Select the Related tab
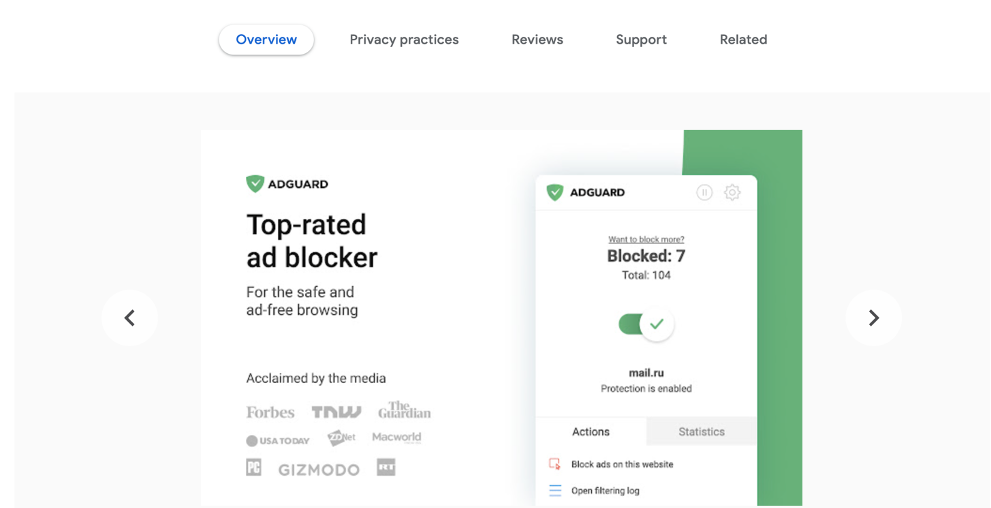This screenshot has width=991, height=508. 743,40
